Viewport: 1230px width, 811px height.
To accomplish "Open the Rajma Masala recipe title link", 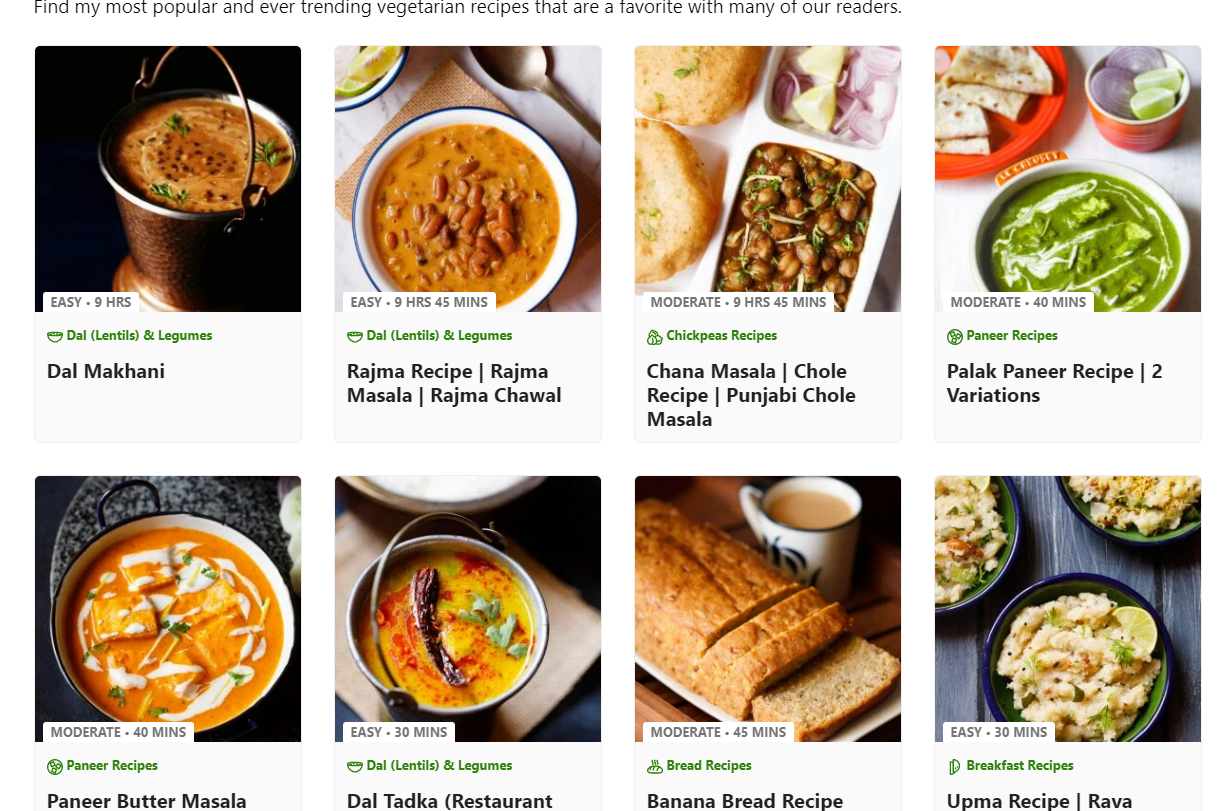I will click(454, 384).
